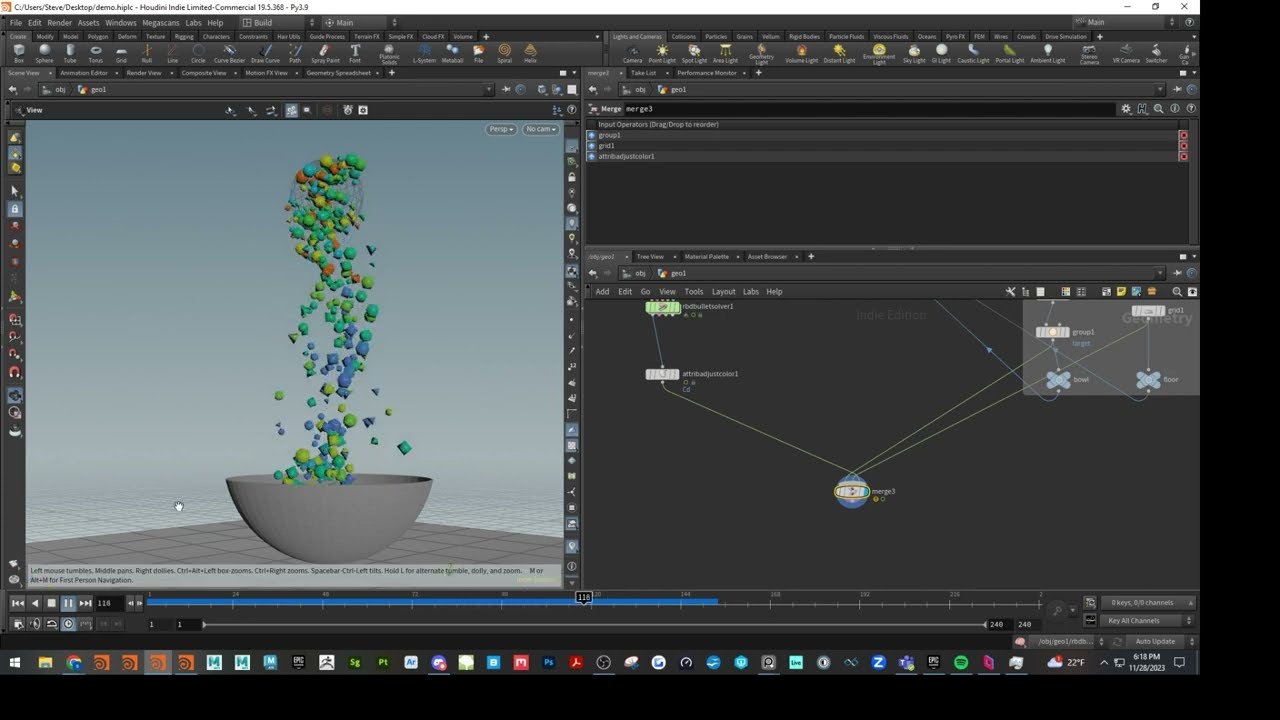Remove the group1 input with its red button
The height and width of the screenshot is (720, 1280).
pos(1184,135)
